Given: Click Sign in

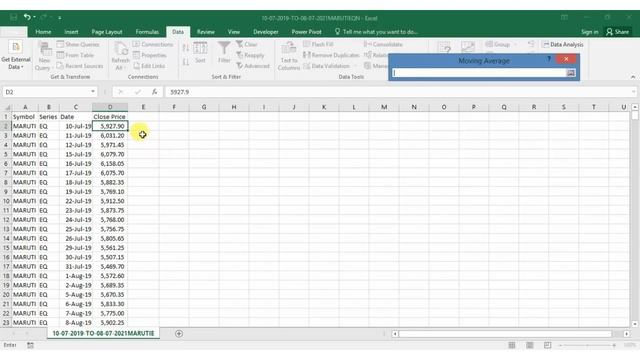Looking at the screenshot, I should click(590, 32).
